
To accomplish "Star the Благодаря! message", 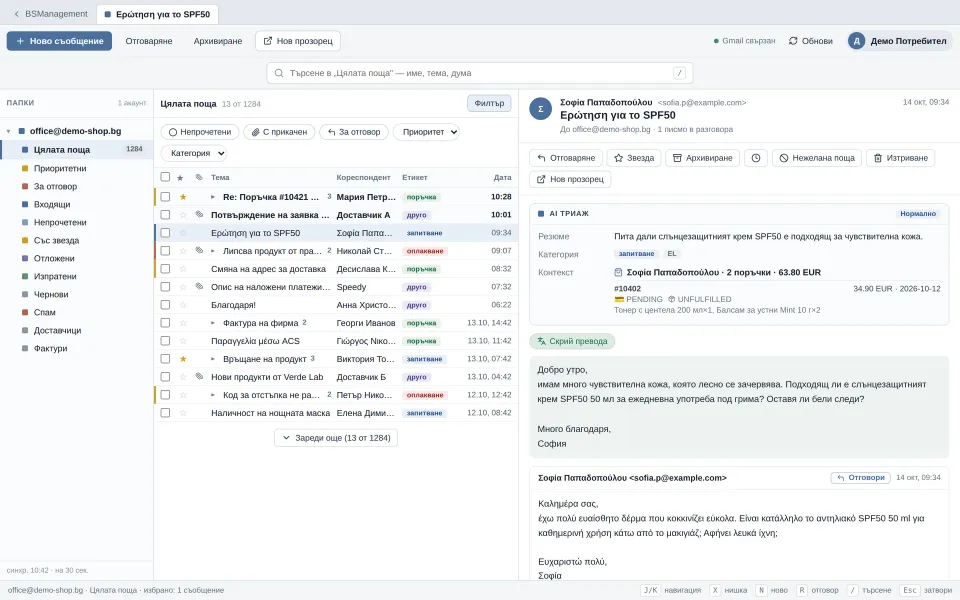I will [x=183, y=305].
